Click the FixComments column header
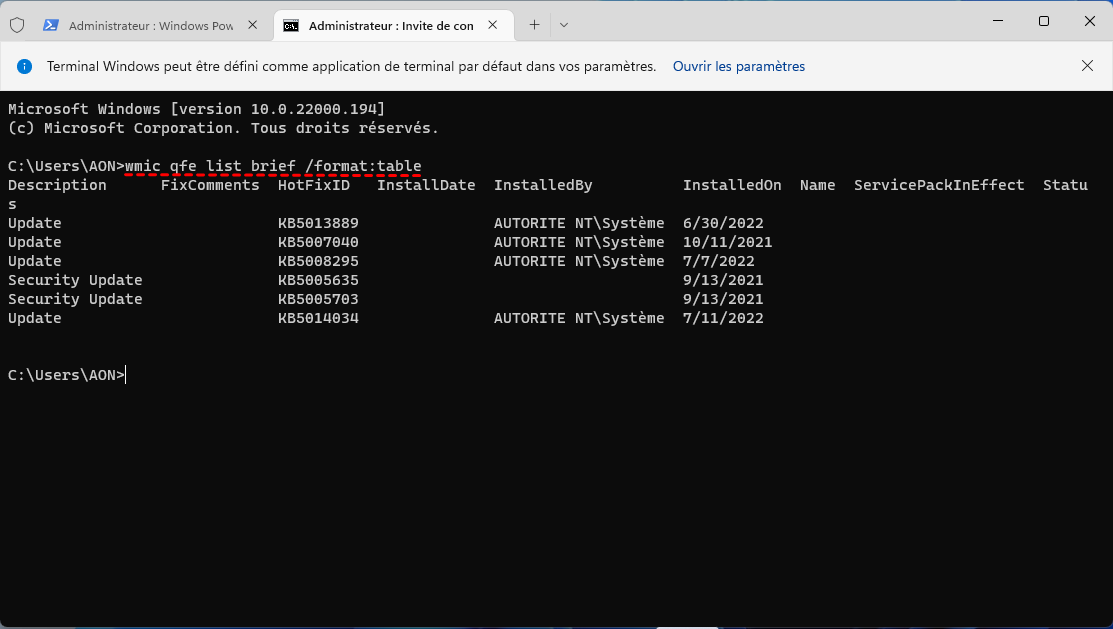The width and height of the screenshot is (1113, 629). [210, 185]
